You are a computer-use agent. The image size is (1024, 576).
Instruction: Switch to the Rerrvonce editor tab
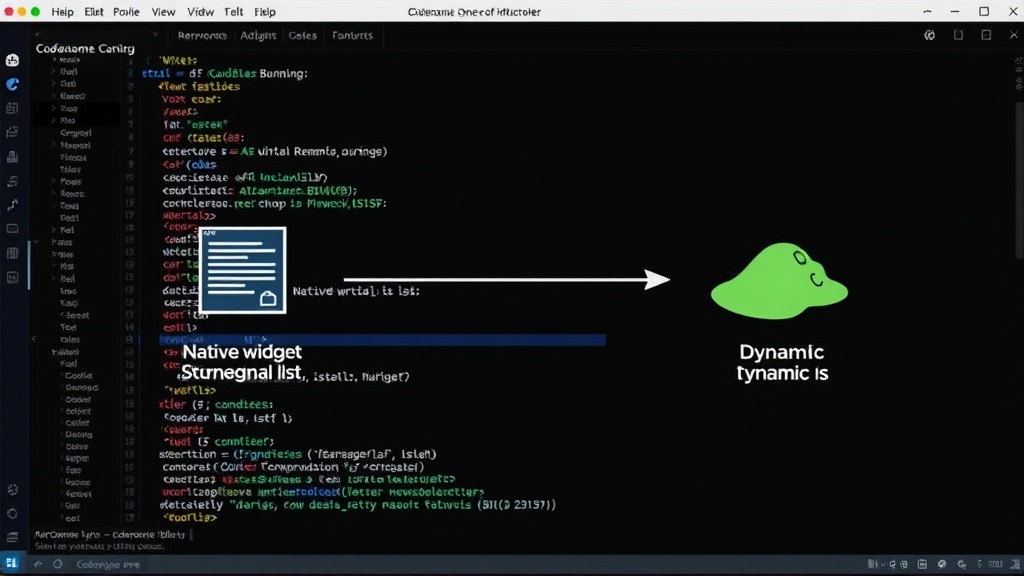[x=202, y=35]
